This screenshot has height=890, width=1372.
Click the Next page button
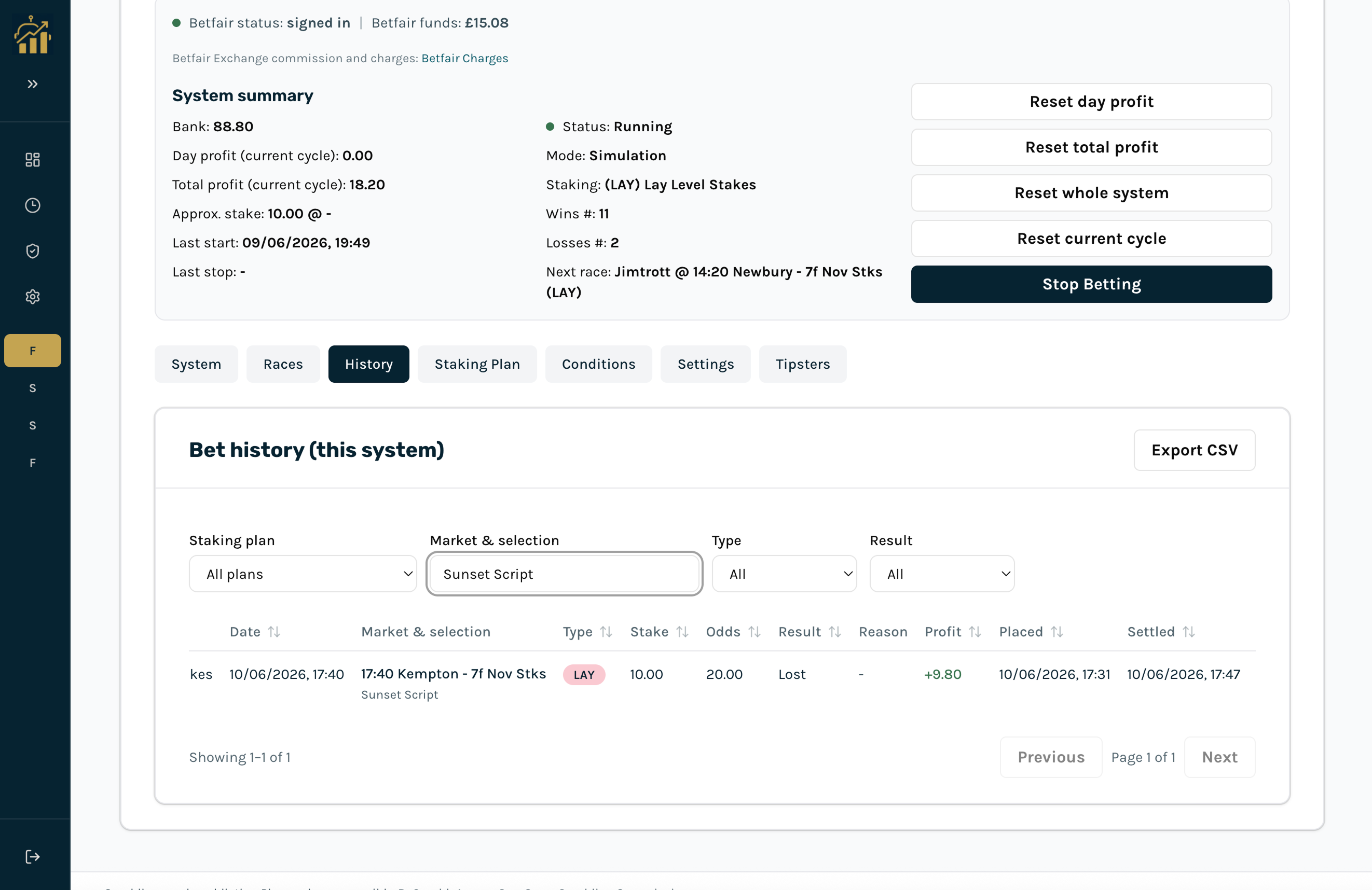[1220, 757]
